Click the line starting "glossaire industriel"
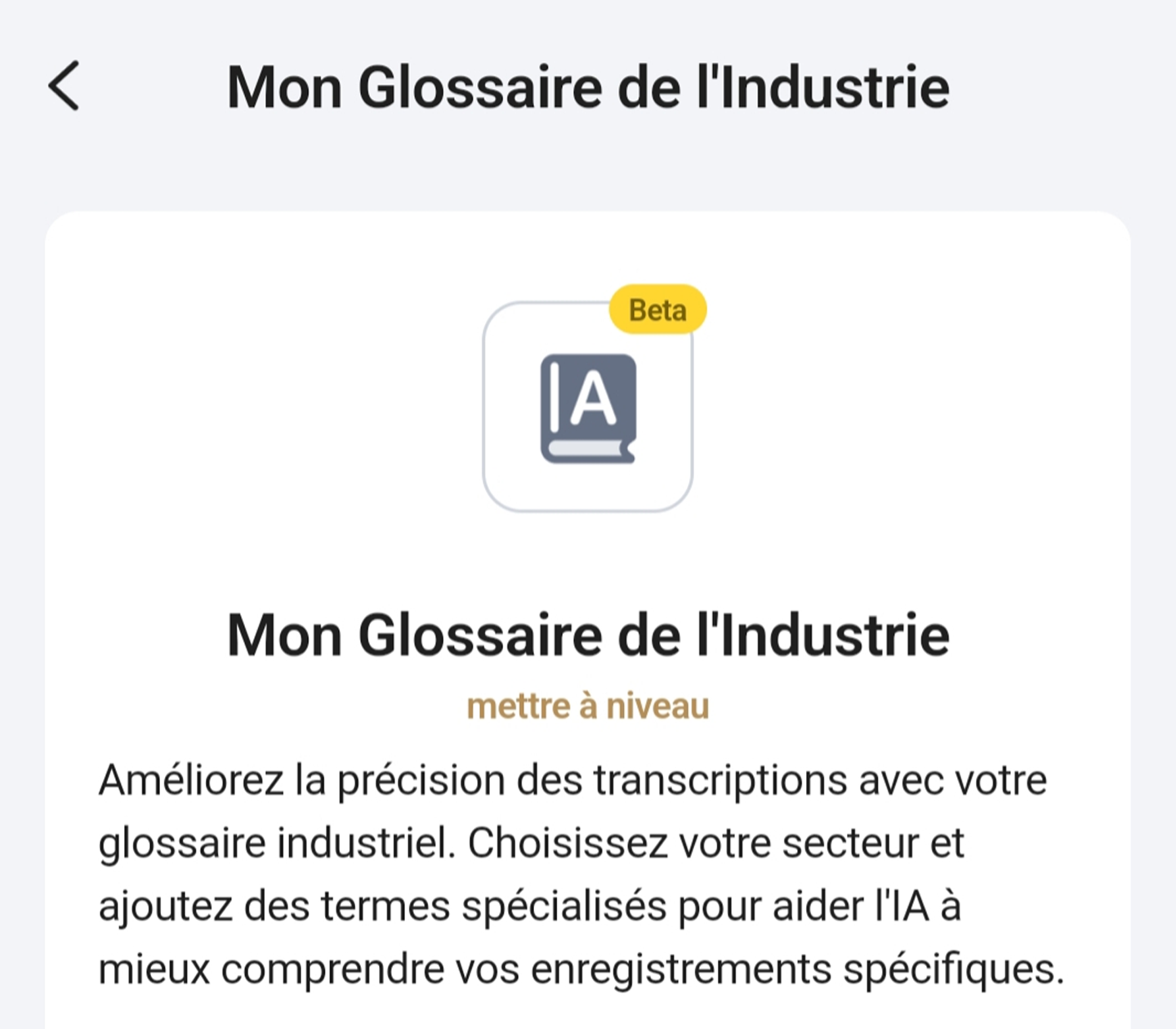 tap(531, 843)
